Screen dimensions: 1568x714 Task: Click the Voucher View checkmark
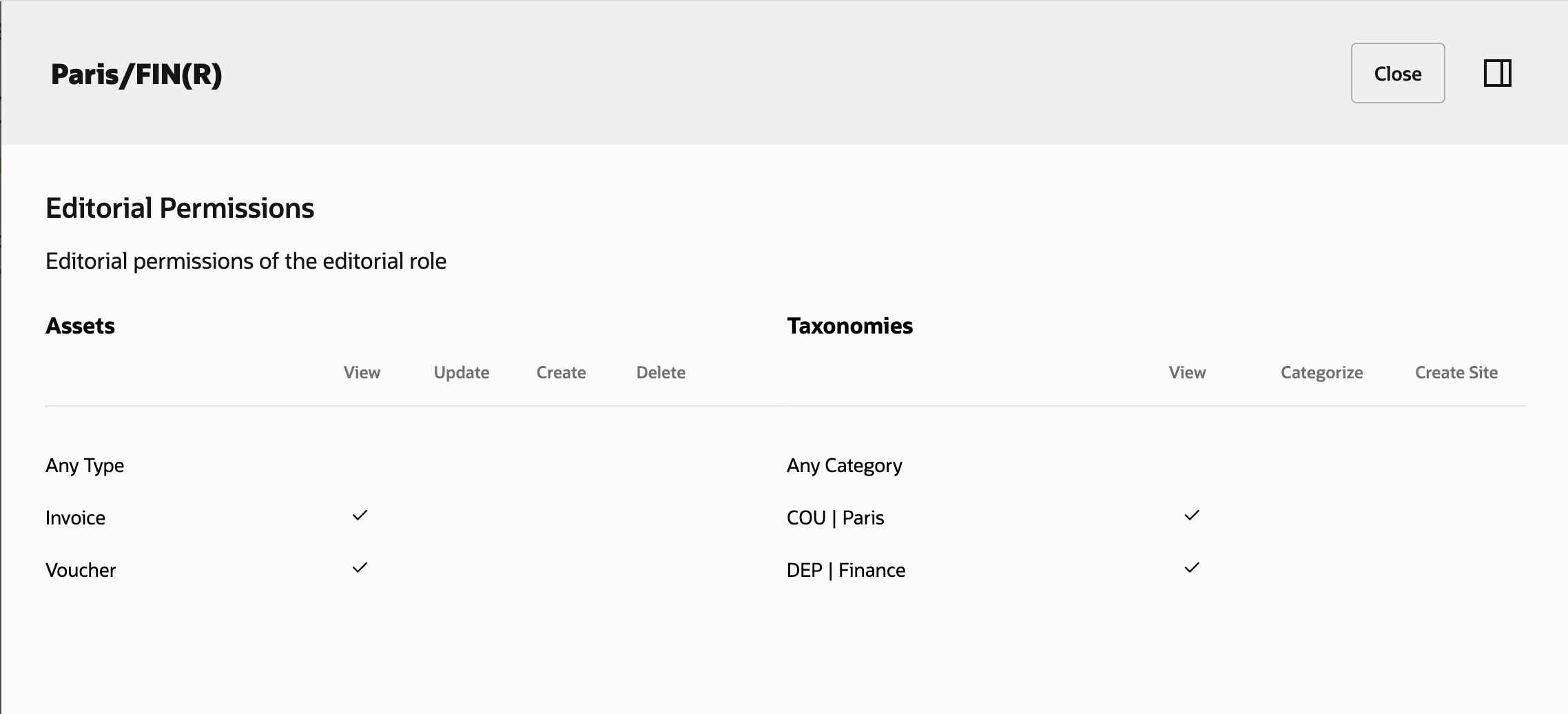(360, 568)
